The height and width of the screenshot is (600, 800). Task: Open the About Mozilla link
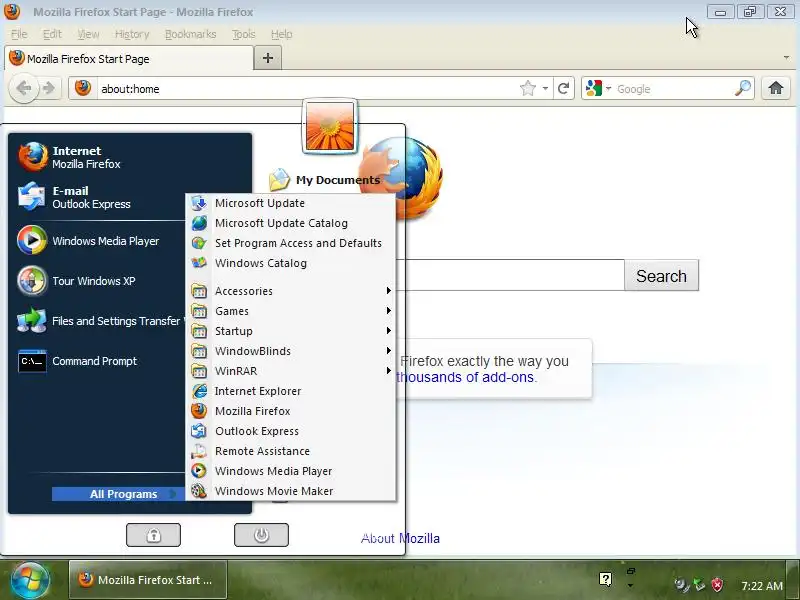[x=400, y=538]
